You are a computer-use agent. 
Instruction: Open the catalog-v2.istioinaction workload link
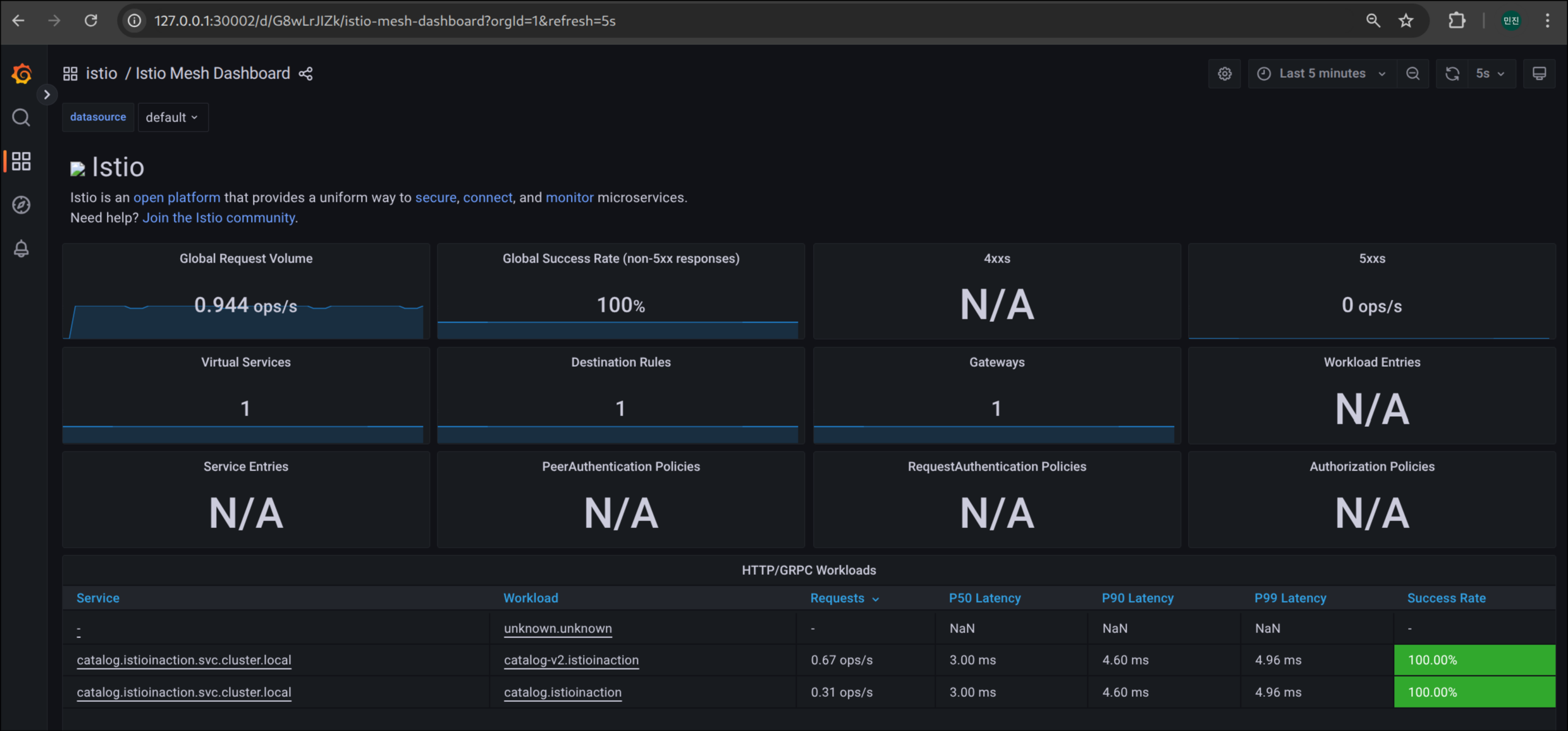click(x=571, y=660)
